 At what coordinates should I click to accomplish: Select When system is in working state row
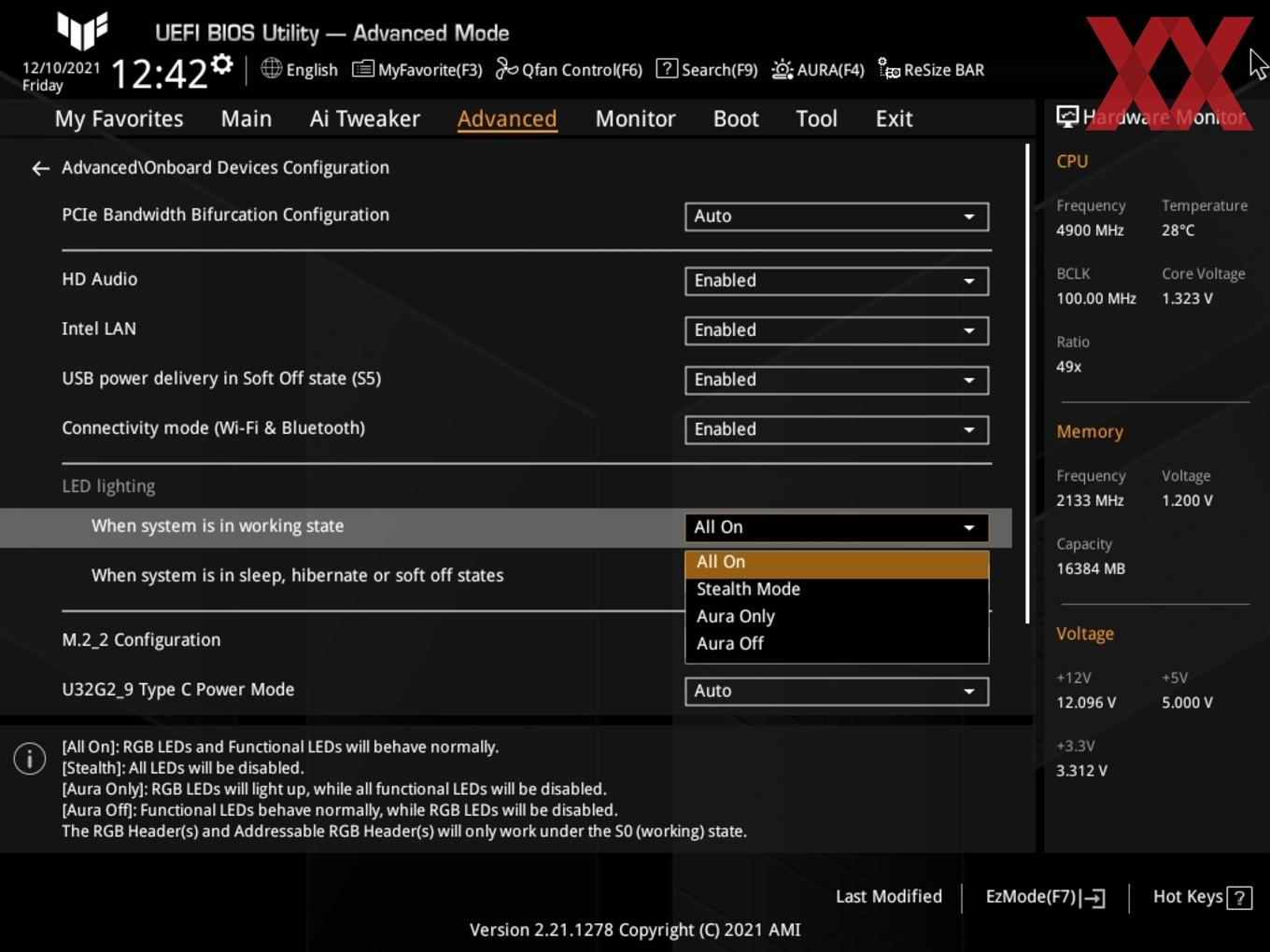click(505, 527)
